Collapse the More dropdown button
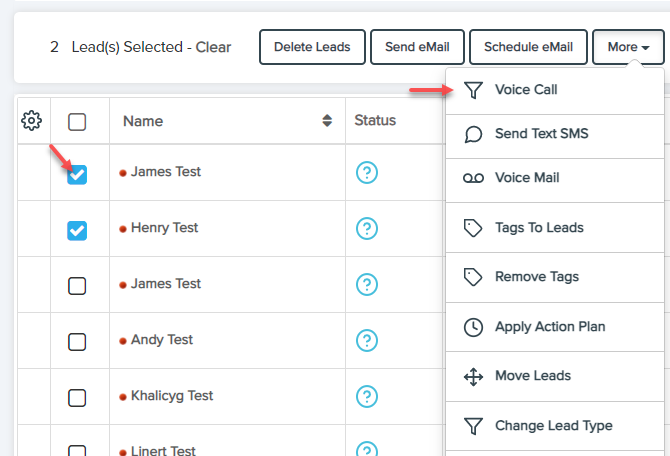This screenshot has height=456, width=670. pyautogui.click(x=627, y=47)
